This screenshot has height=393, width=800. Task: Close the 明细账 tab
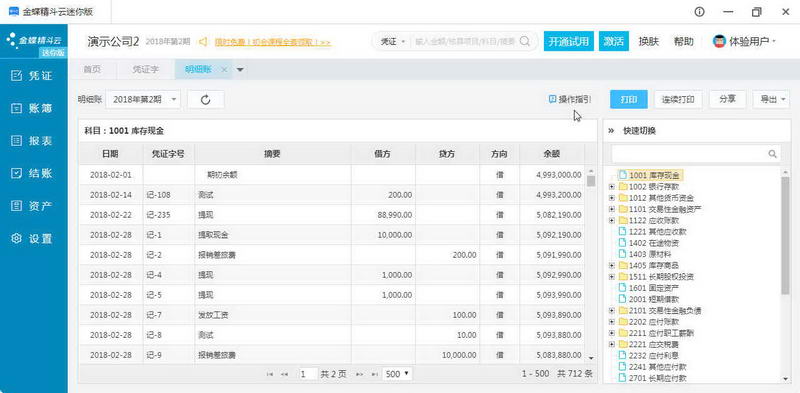point(223,70)
